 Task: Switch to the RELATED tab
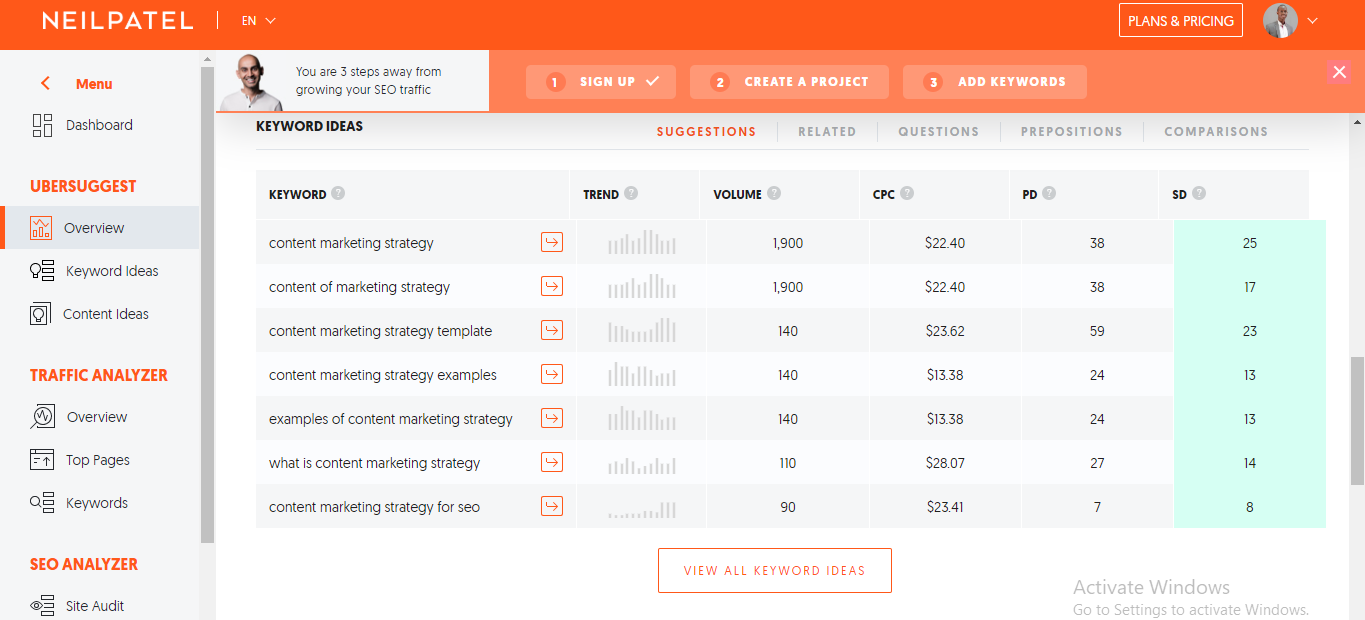(x=827, y=131)
